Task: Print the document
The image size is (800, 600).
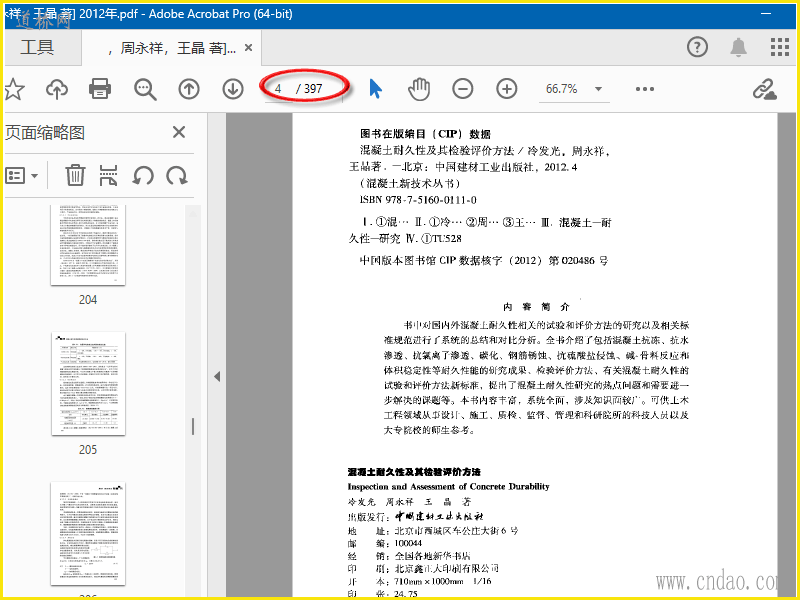Action: tap(100, 89)
